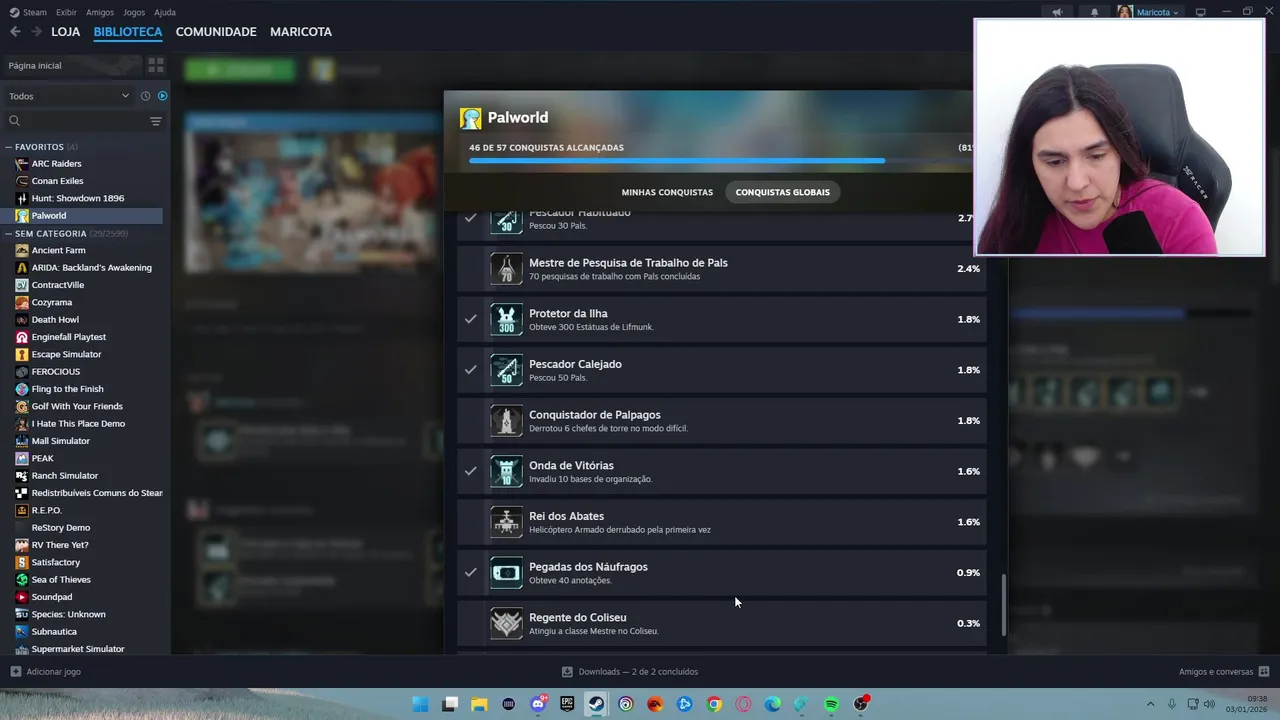Open Discord from the taskbar
1280x720 pixels.
[538, 704]
